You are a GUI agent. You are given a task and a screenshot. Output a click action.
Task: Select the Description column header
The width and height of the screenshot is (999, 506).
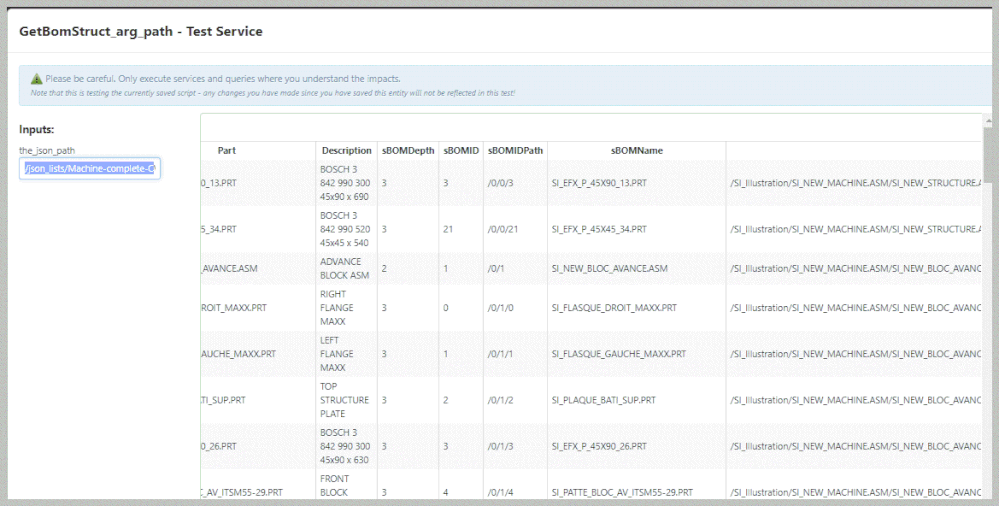(x=347, y=150)
